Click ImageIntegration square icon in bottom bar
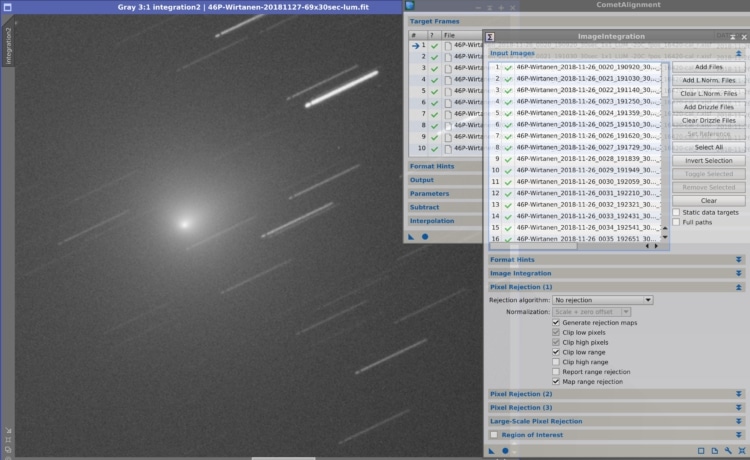The width and height of the screenshot is (750, 460). point(701,450)
